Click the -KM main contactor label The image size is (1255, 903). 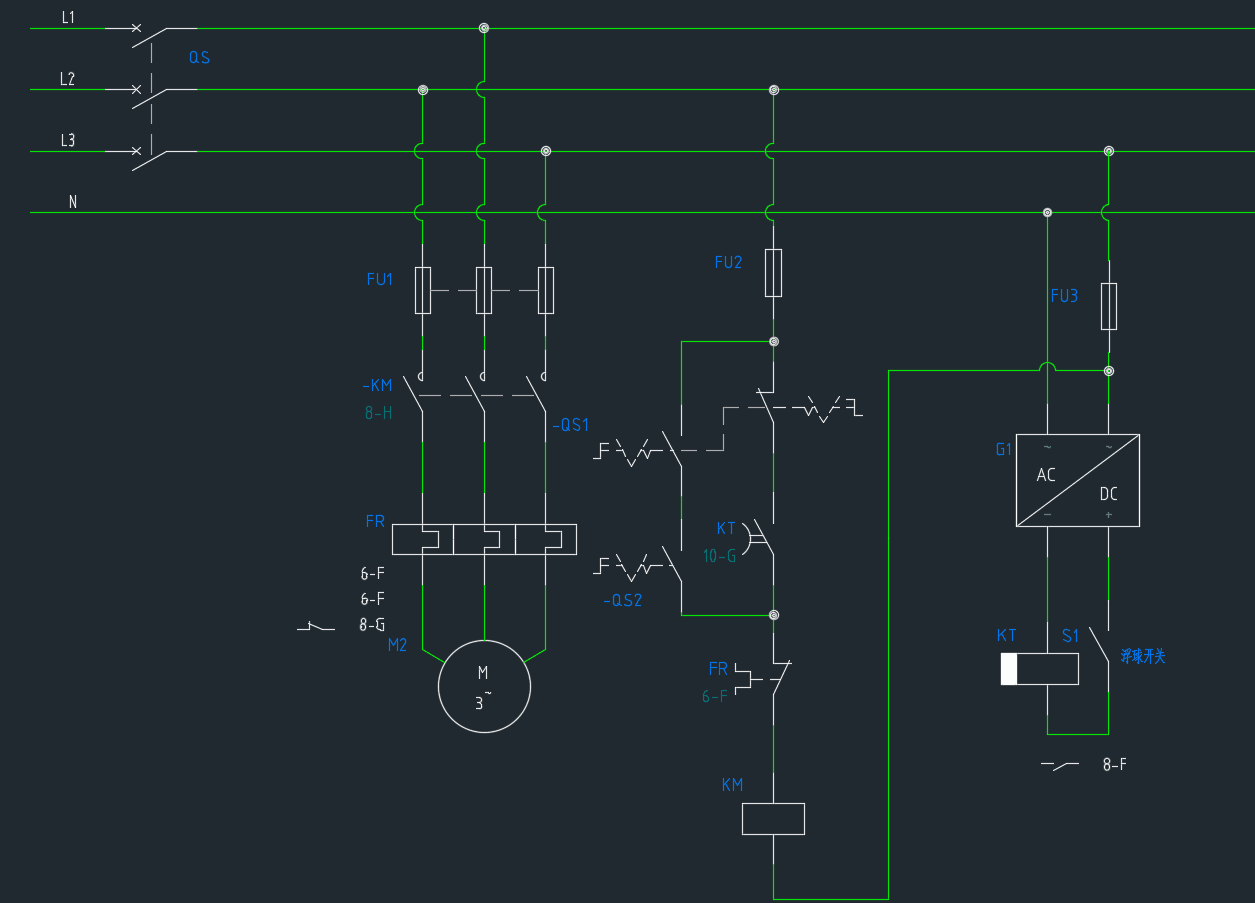coord(377,386)
